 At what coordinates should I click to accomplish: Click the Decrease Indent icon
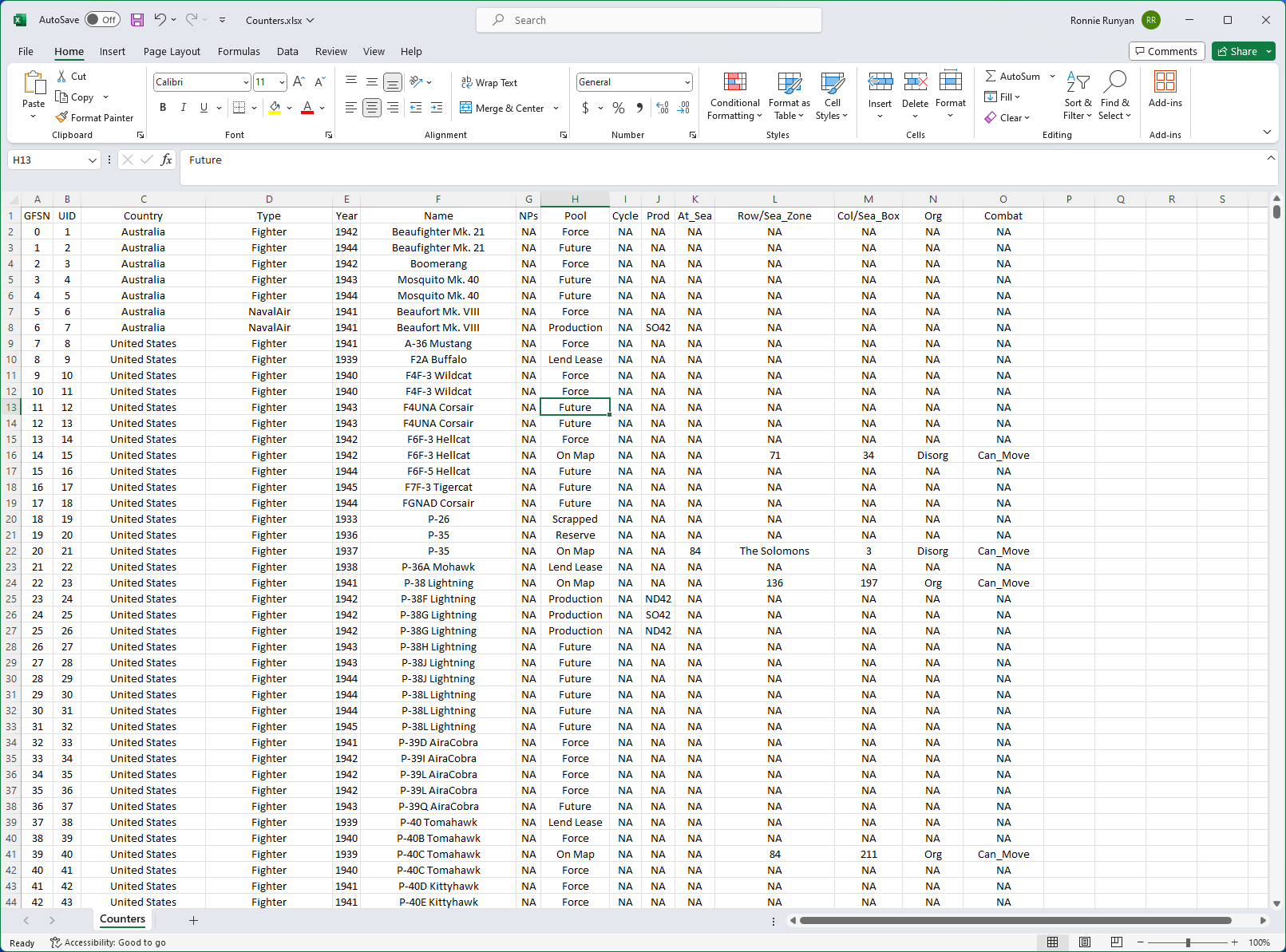[x=416, y=107]
